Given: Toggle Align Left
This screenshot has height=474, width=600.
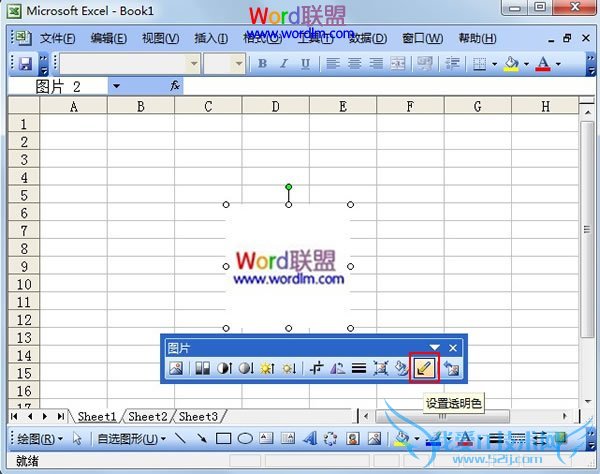Looking at the screenshot, I should pos(333,64).
